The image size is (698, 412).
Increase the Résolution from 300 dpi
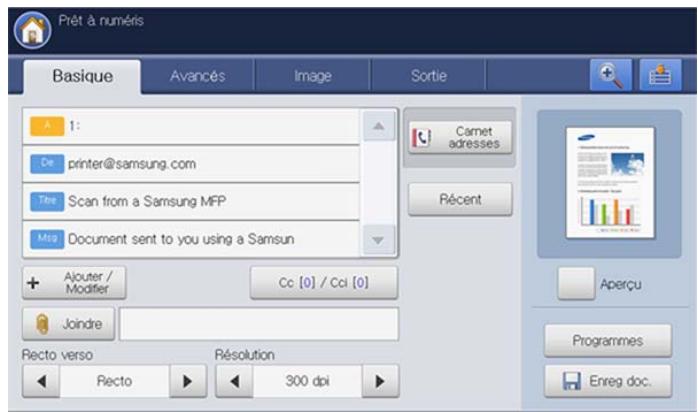click(x=380, y=381)
